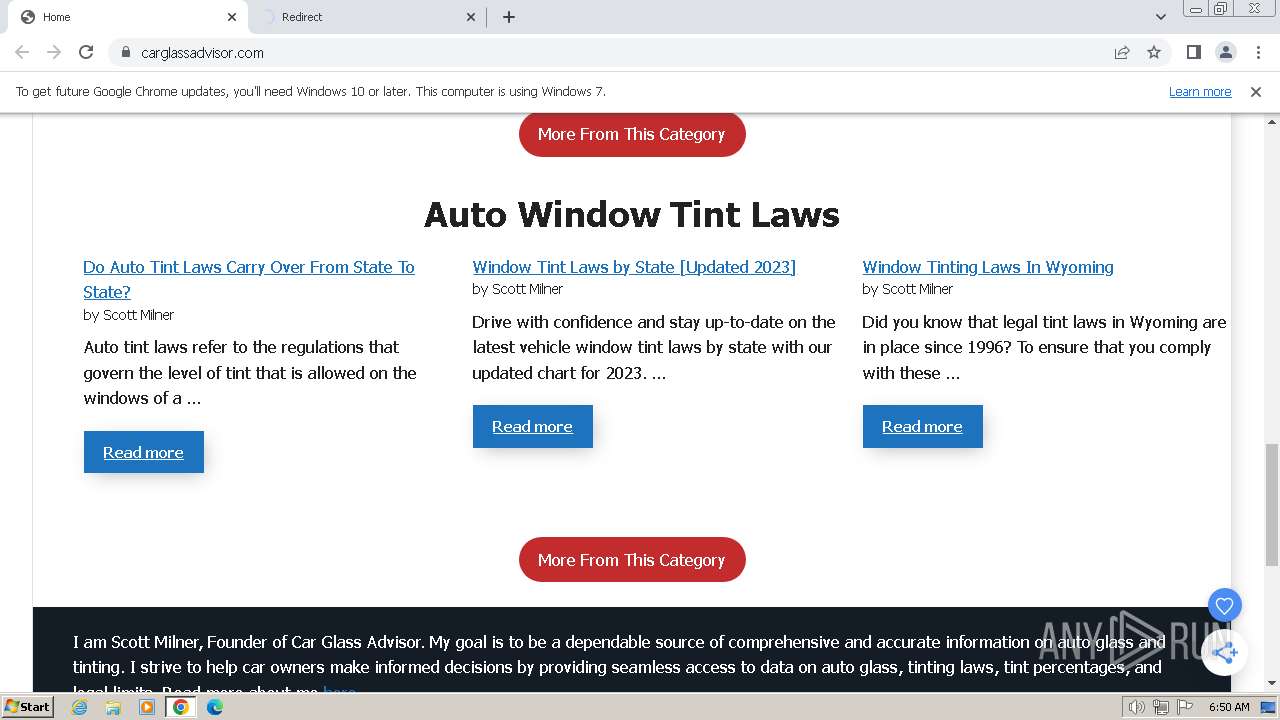Open Do Auto Tint Laws Carry Over article
1280x720 pixels.
249,279
